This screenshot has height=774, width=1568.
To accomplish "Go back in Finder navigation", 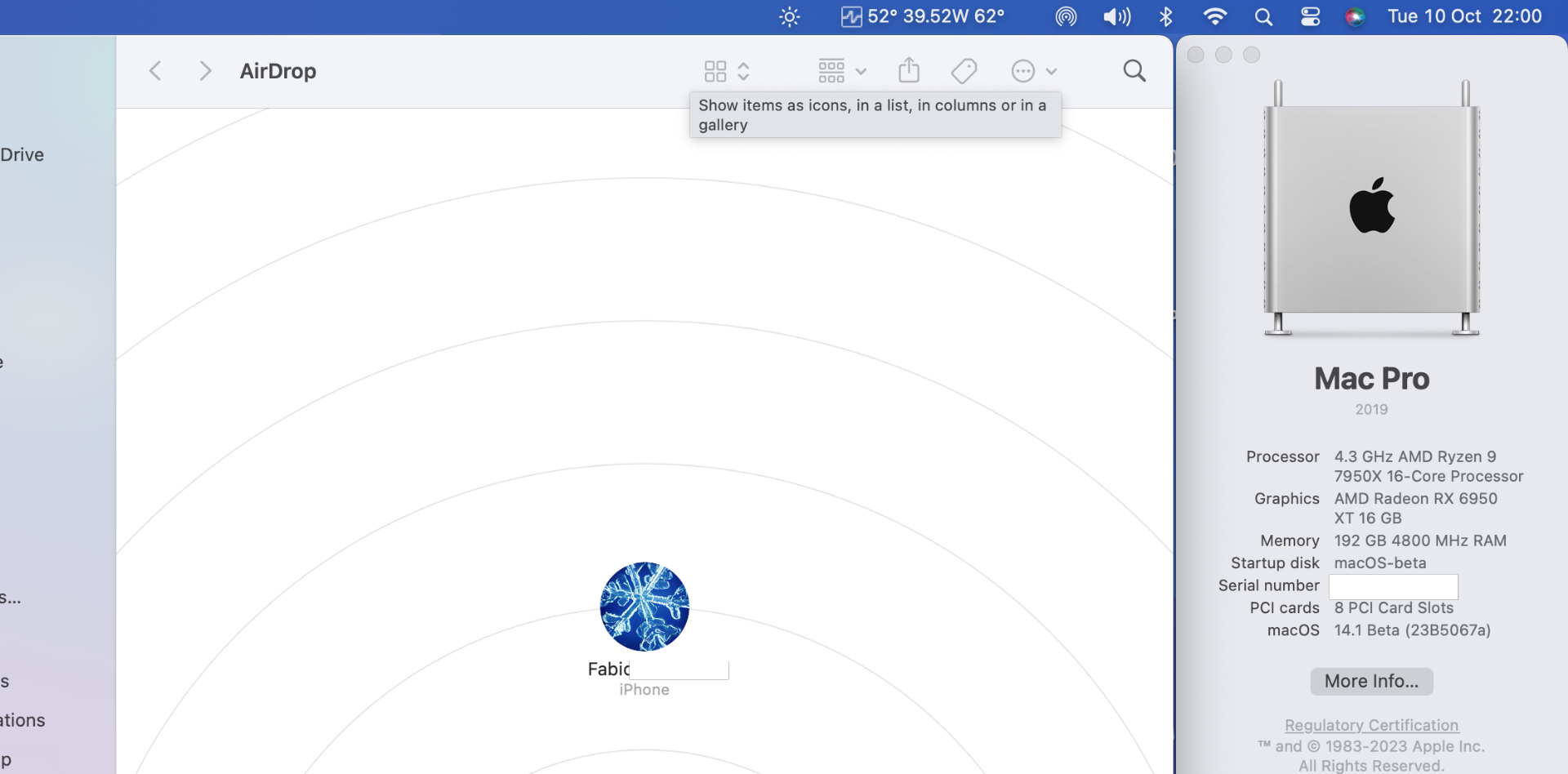I will (x=155, y=71).
